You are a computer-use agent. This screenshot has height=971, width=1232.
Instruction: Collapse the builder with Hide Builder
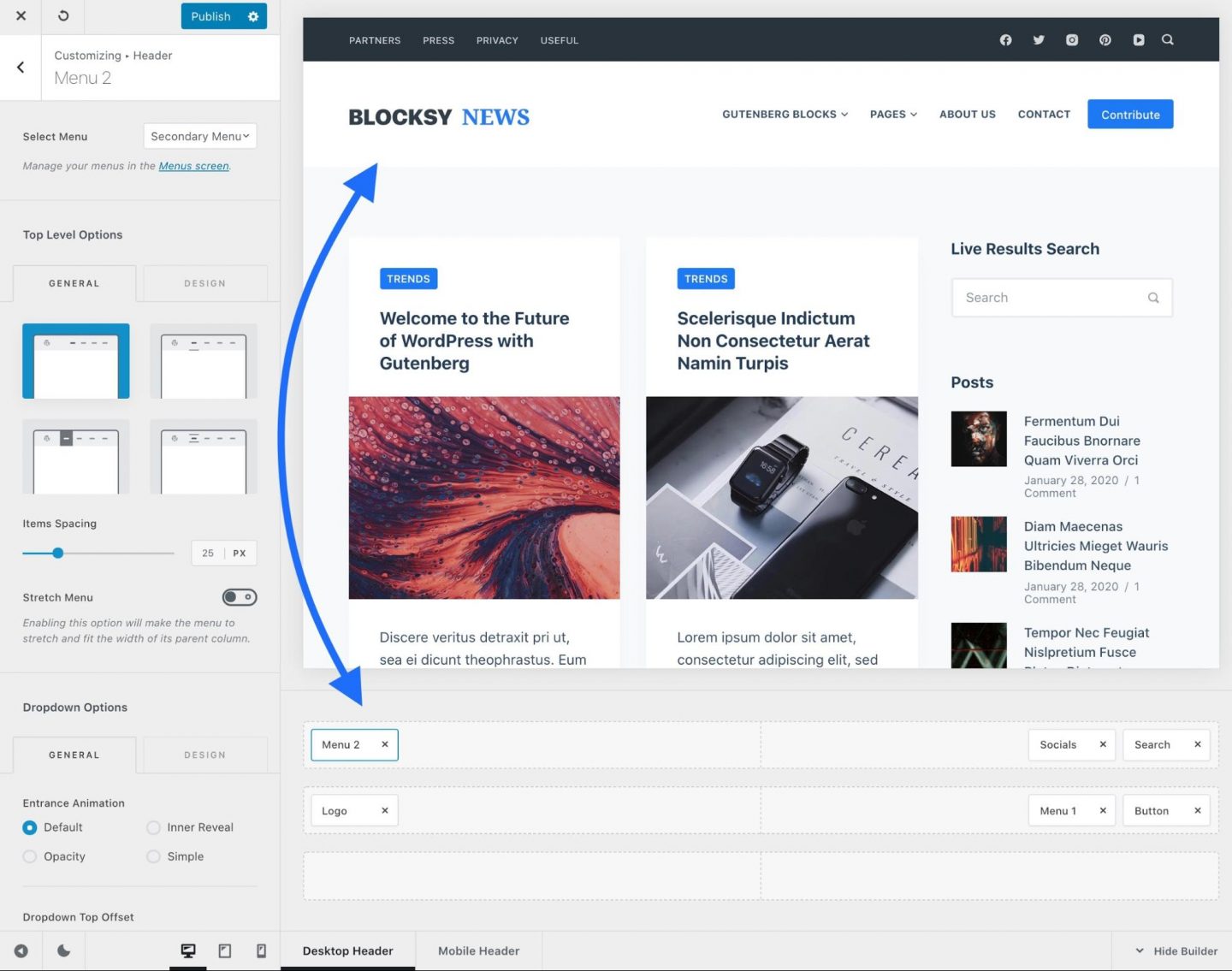[x=1176, y=950]
